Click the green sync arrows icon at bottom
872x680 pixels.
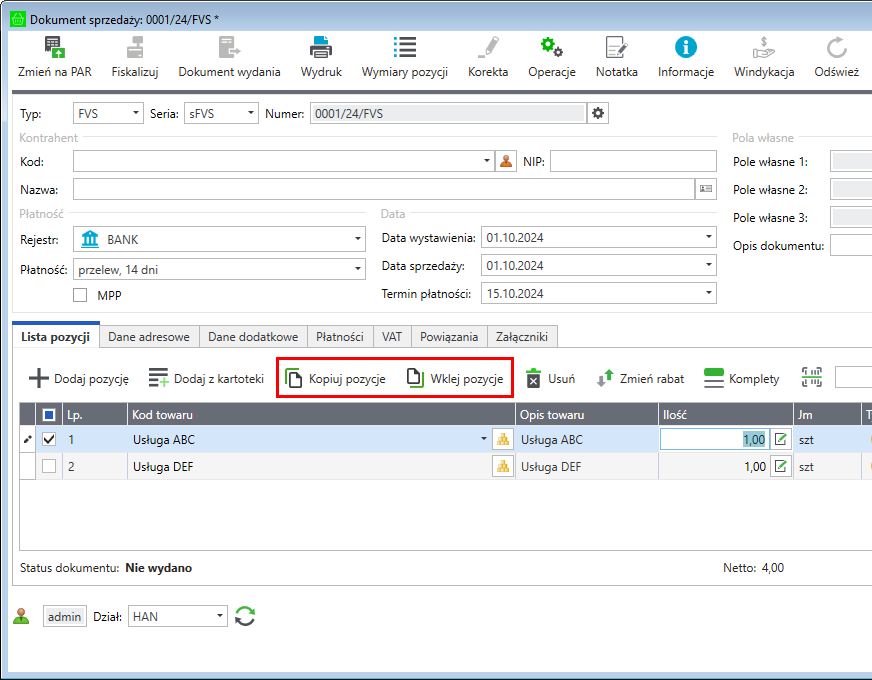click(x=245, y=616)
